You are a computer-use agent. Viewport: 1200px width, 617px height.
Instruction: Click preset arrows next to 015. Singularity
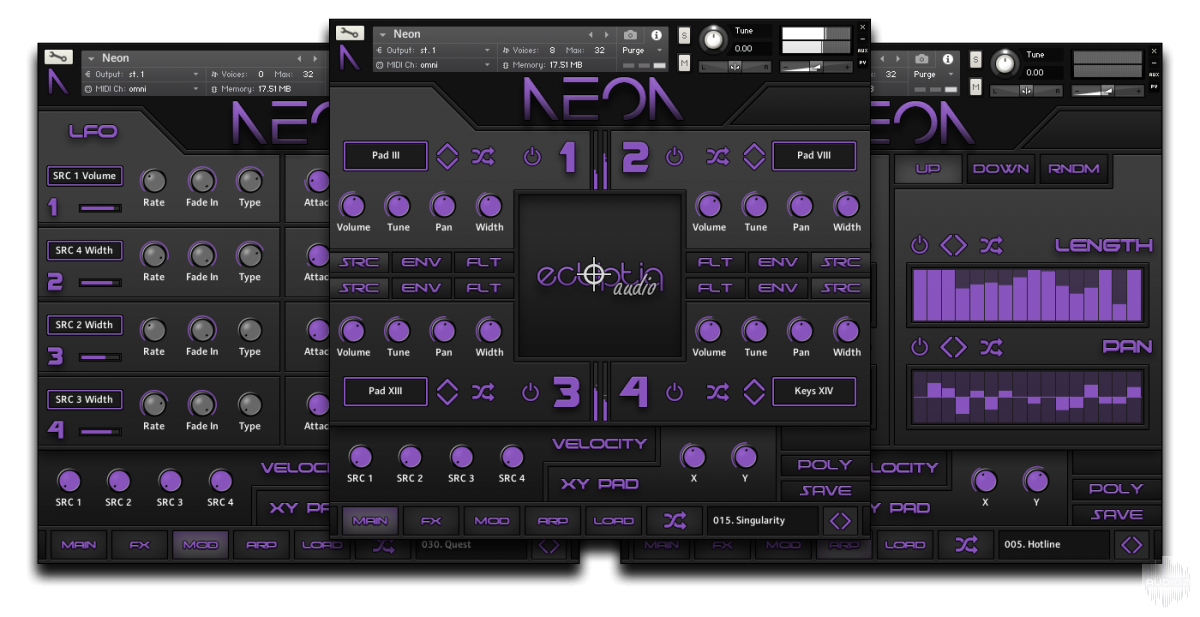pos(840,521)
